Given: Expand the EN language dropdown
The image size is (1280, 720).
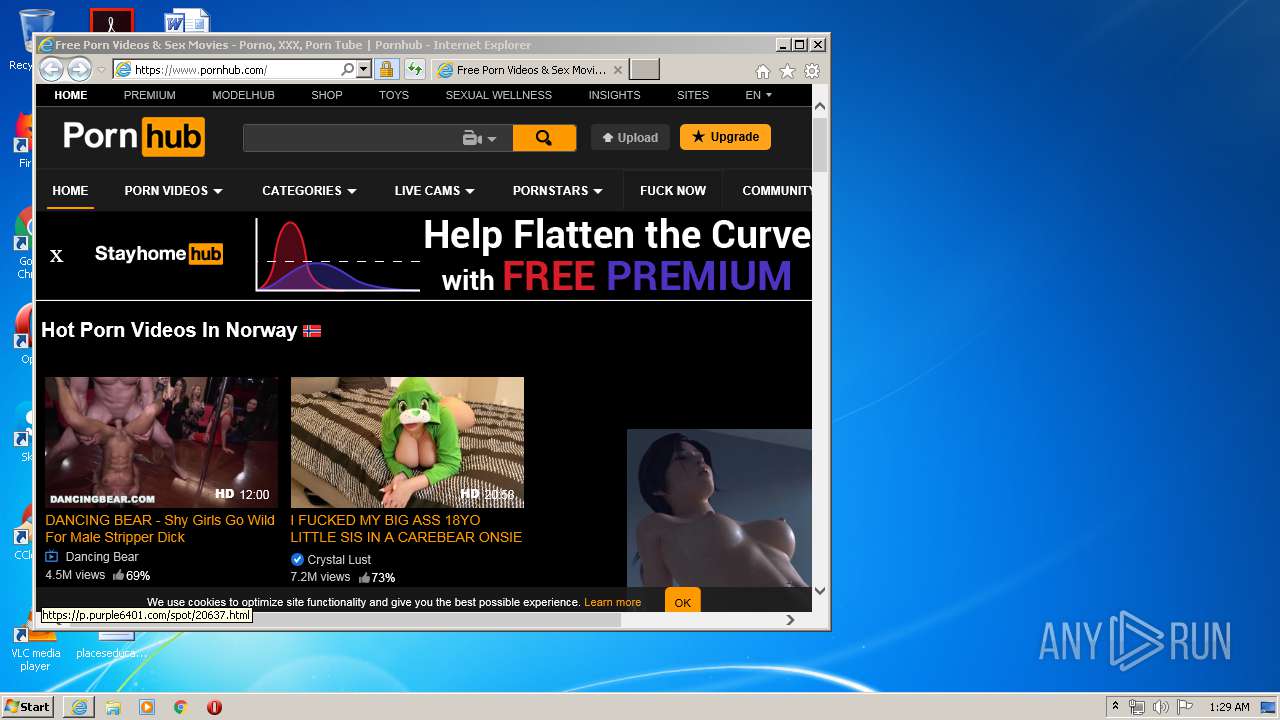Looking at the screenshot, I should click(759, 95).
